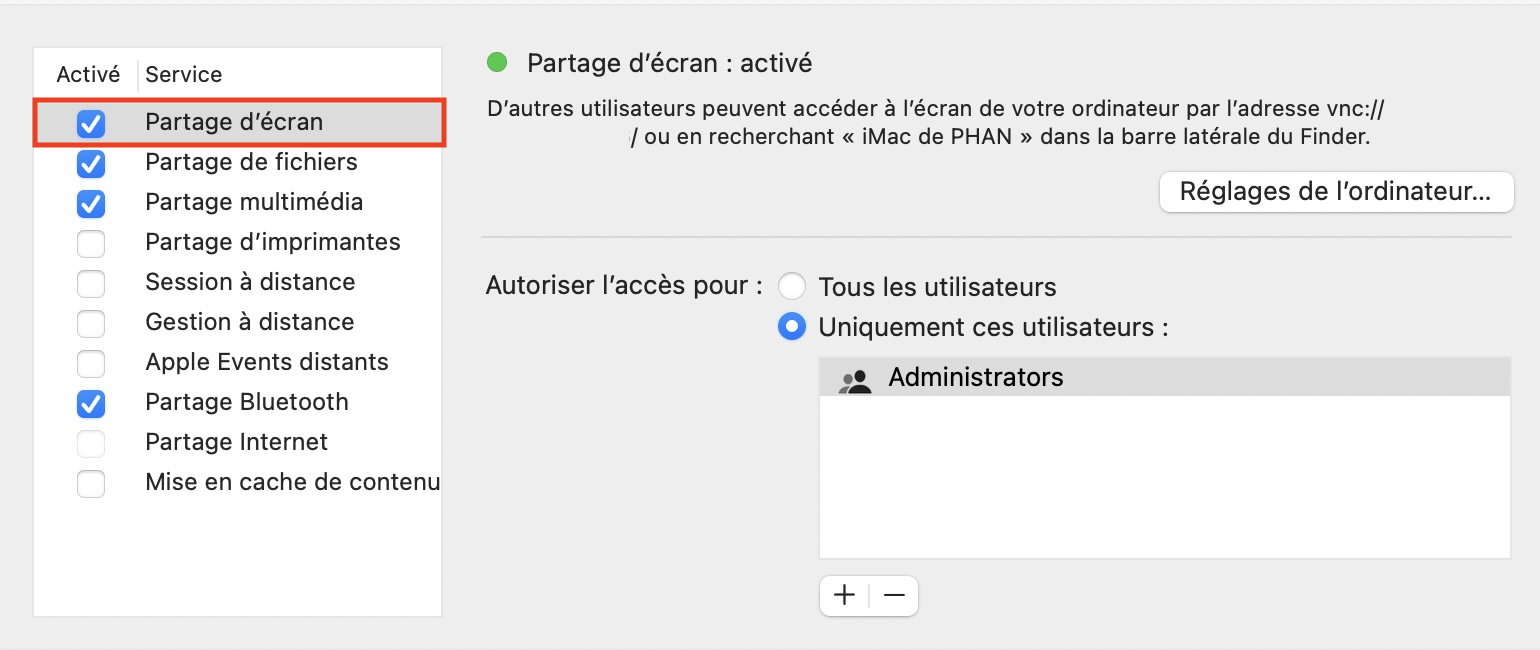Enable the Partage d'imprimantes checkbox
The height and width of the screenshot is (650, 1540).
pyautogui.click(x=91, y=243)
